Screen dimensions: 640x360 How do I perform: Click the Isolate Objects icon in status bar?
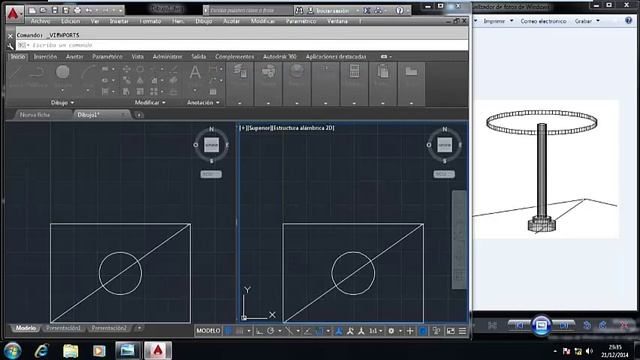[436, 331]
